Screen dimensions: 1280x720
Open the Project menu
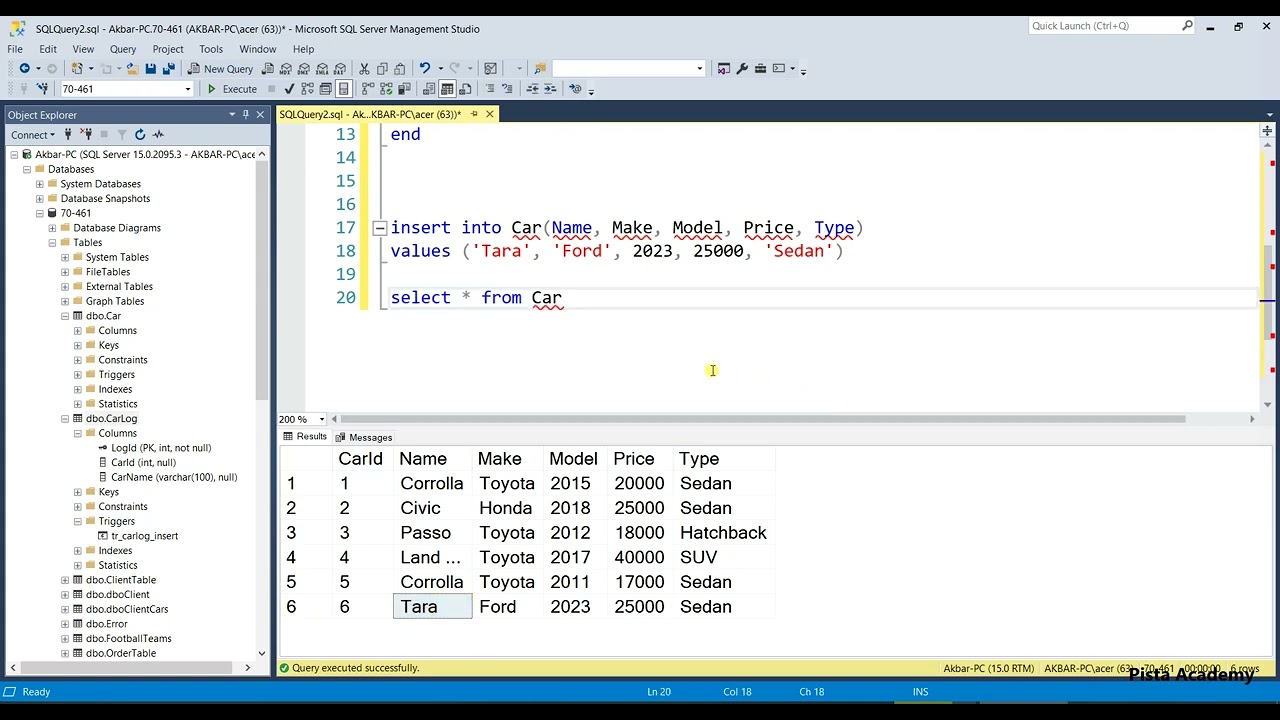[x=168, y=49]
